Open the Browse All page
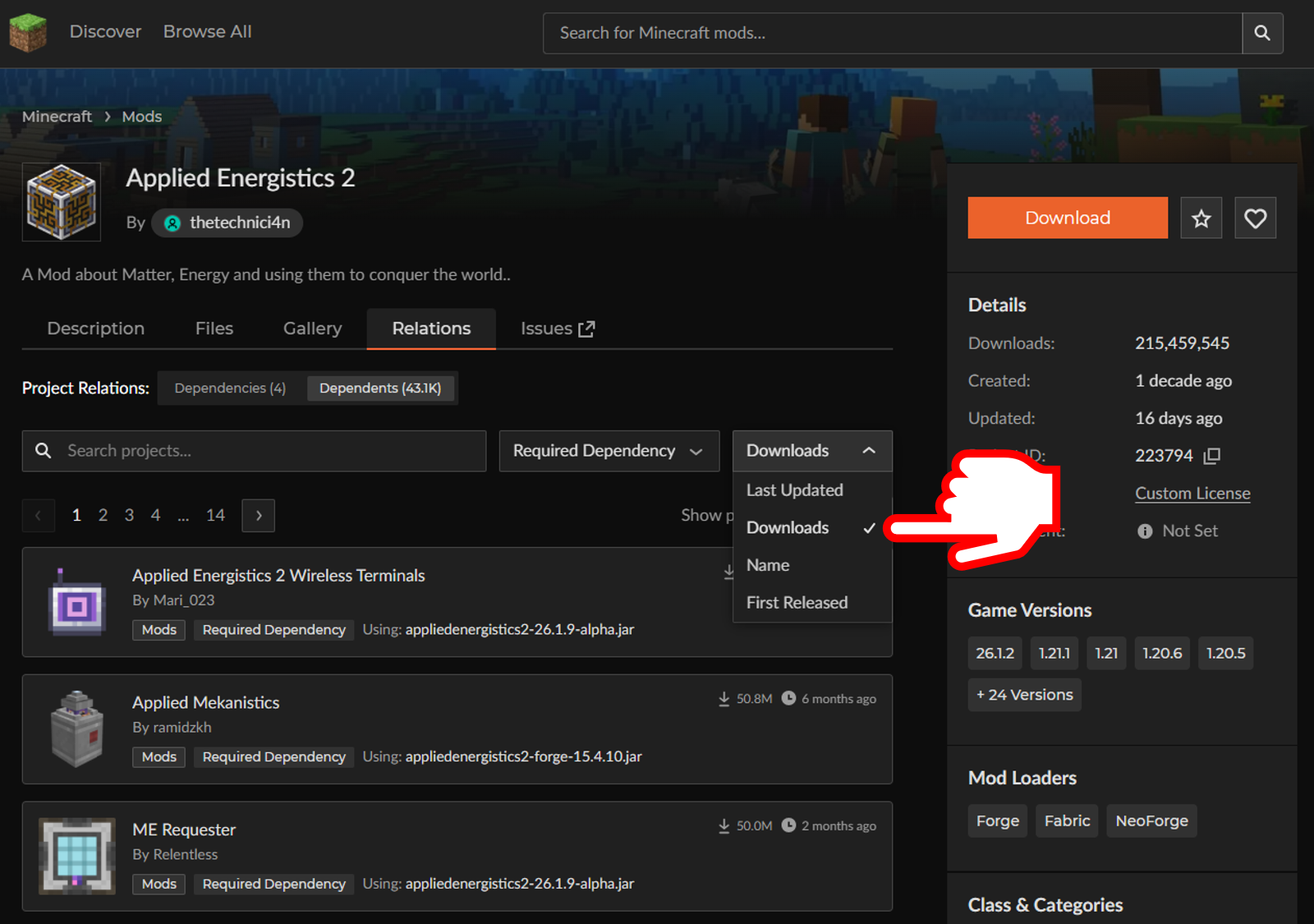The width and height of the screenshot is (1314, 924). tap(208, 32)
